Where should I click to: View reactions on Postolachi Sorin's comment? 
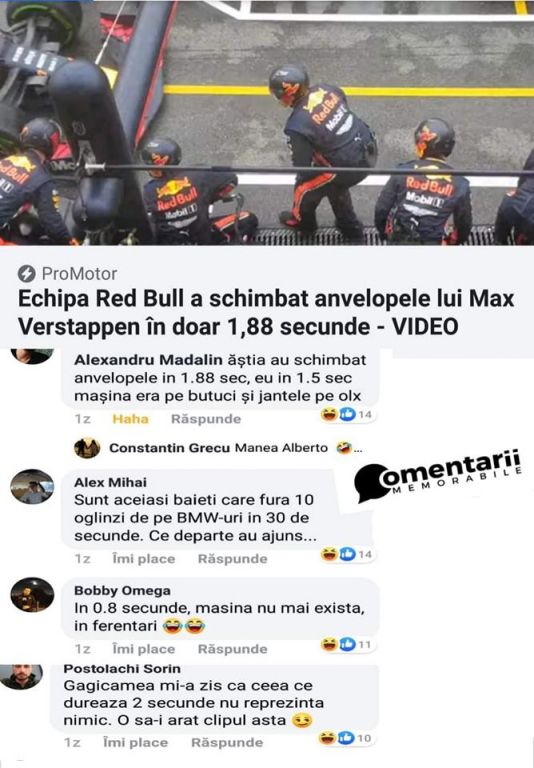[345, 738]
